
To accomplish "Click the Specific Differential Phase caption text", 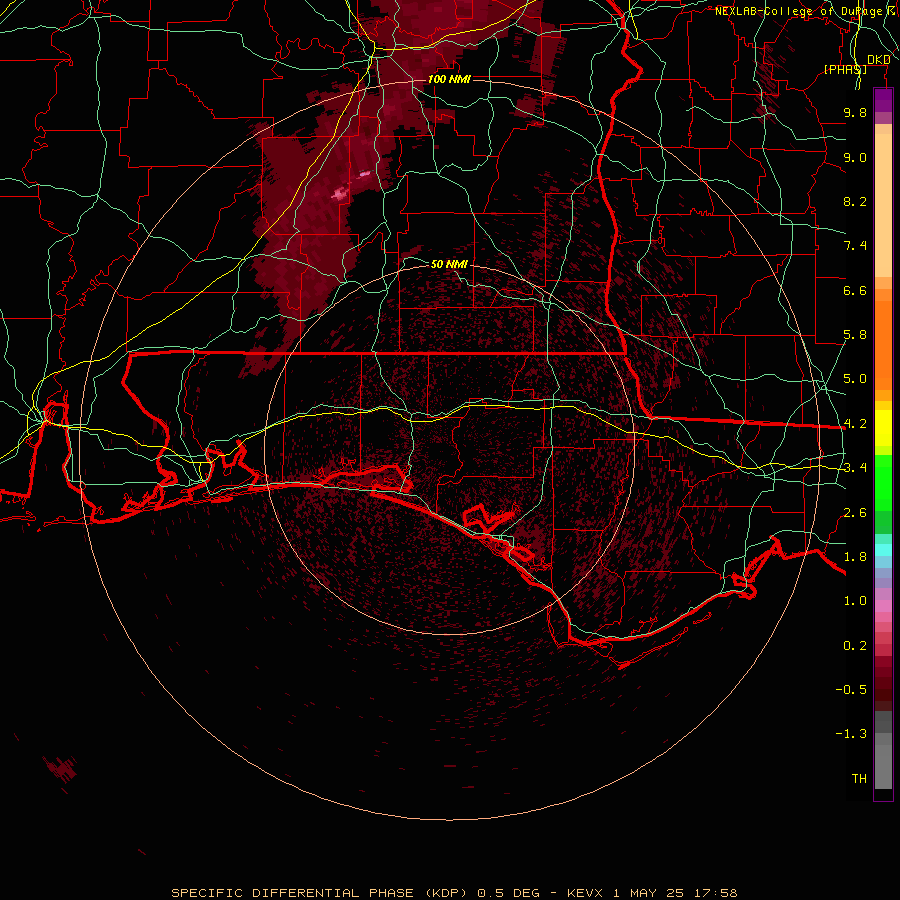I will coord(454,893).
